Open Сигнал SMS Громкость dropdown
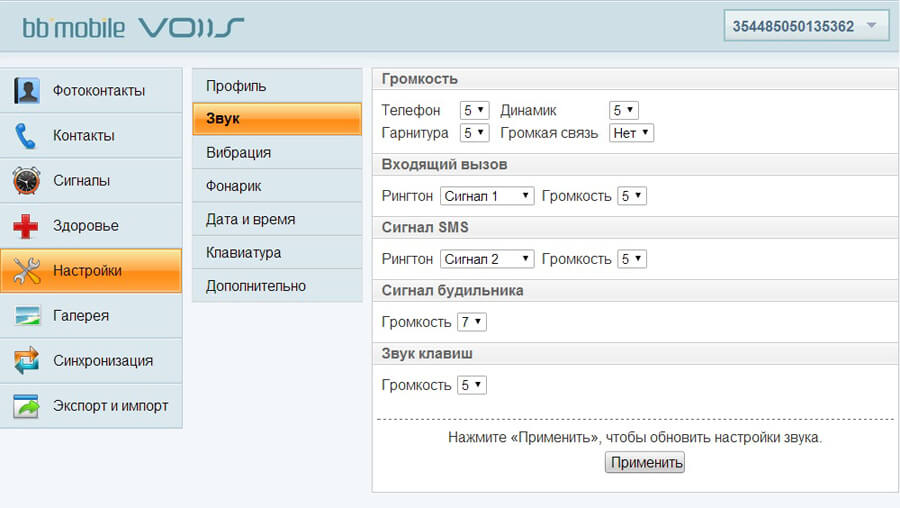900x508 pixels. point(631,259)
